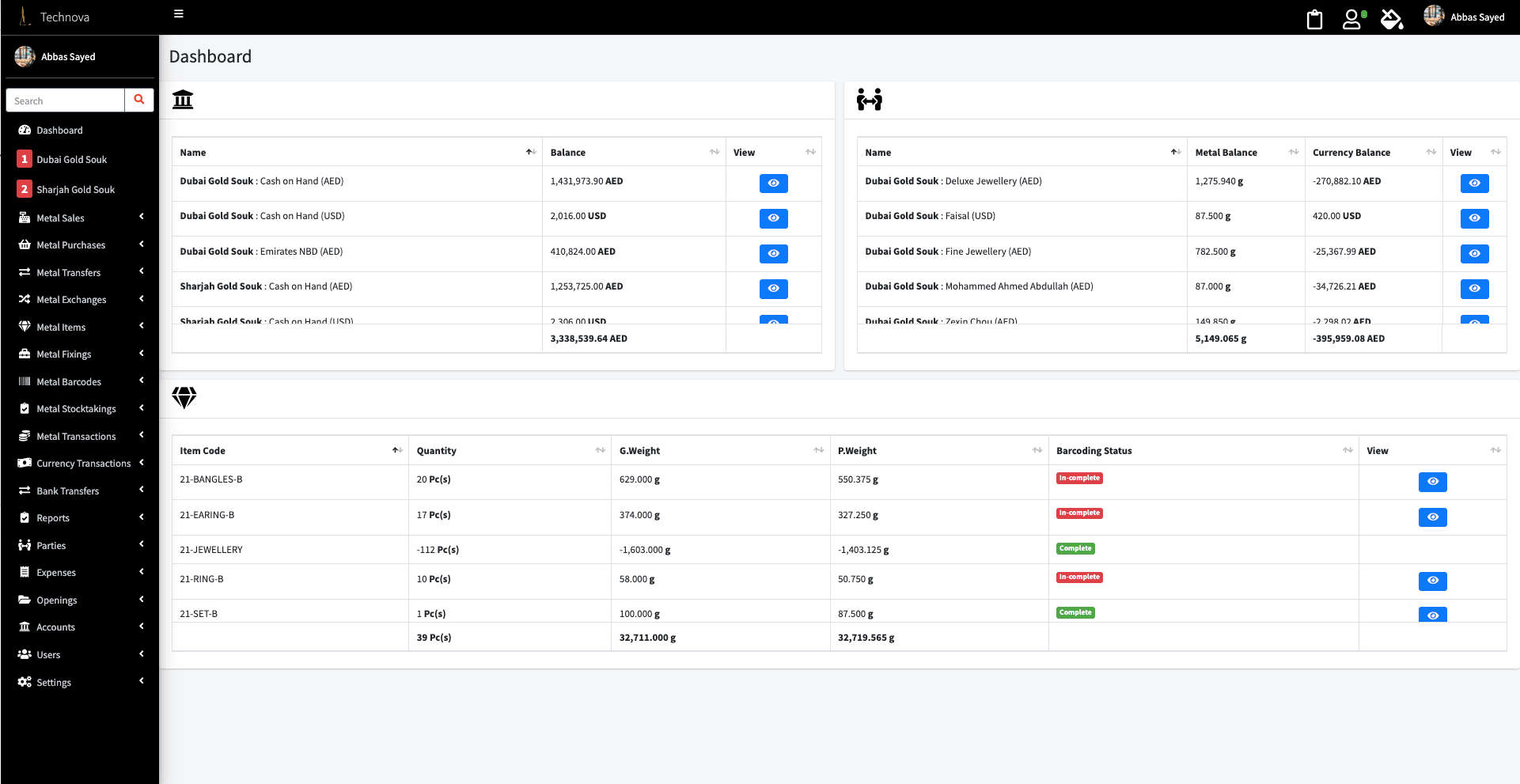View the 21-BANGLES-B item row

tap(1432, 482)
